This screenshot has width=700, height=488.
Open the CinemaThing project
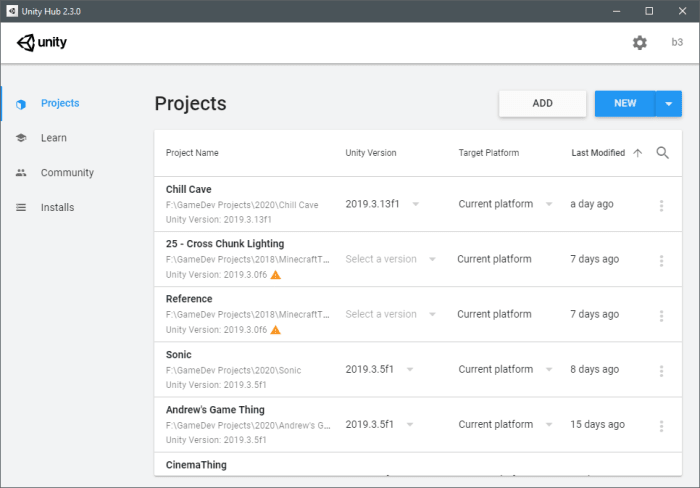(x=196, y=465)
